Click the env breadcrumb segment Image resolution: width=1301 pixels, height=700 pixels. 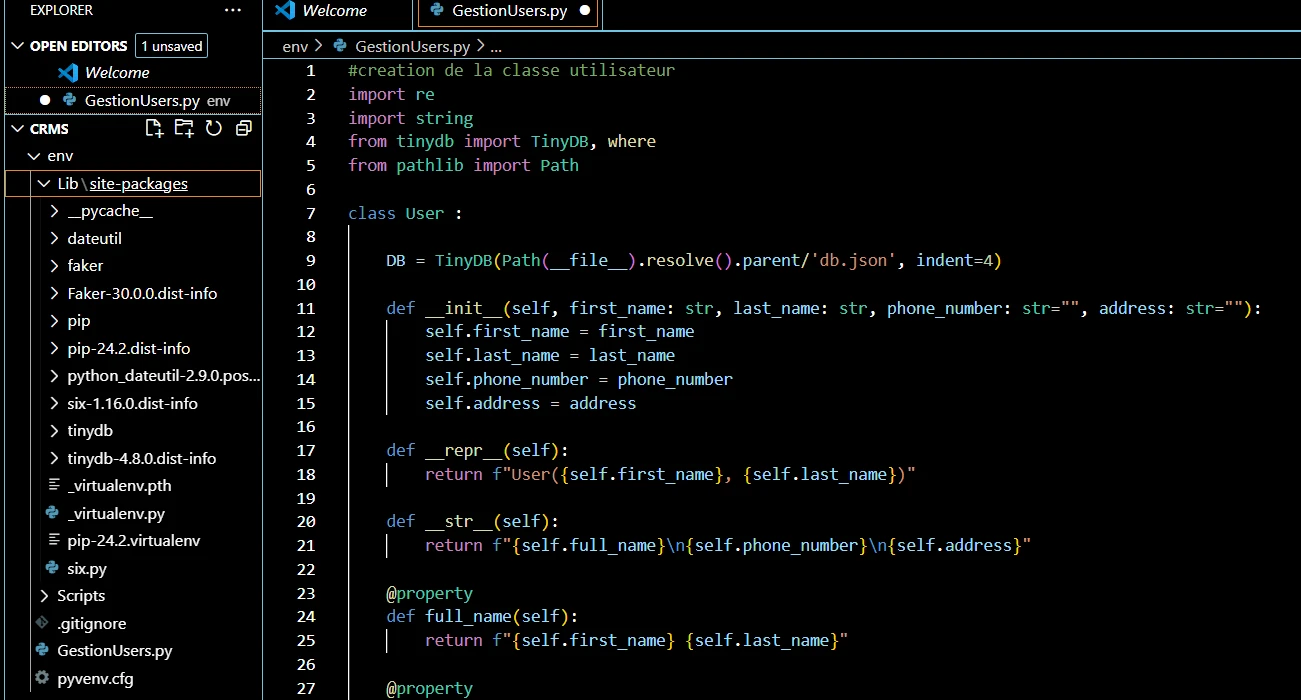[295, 46]
